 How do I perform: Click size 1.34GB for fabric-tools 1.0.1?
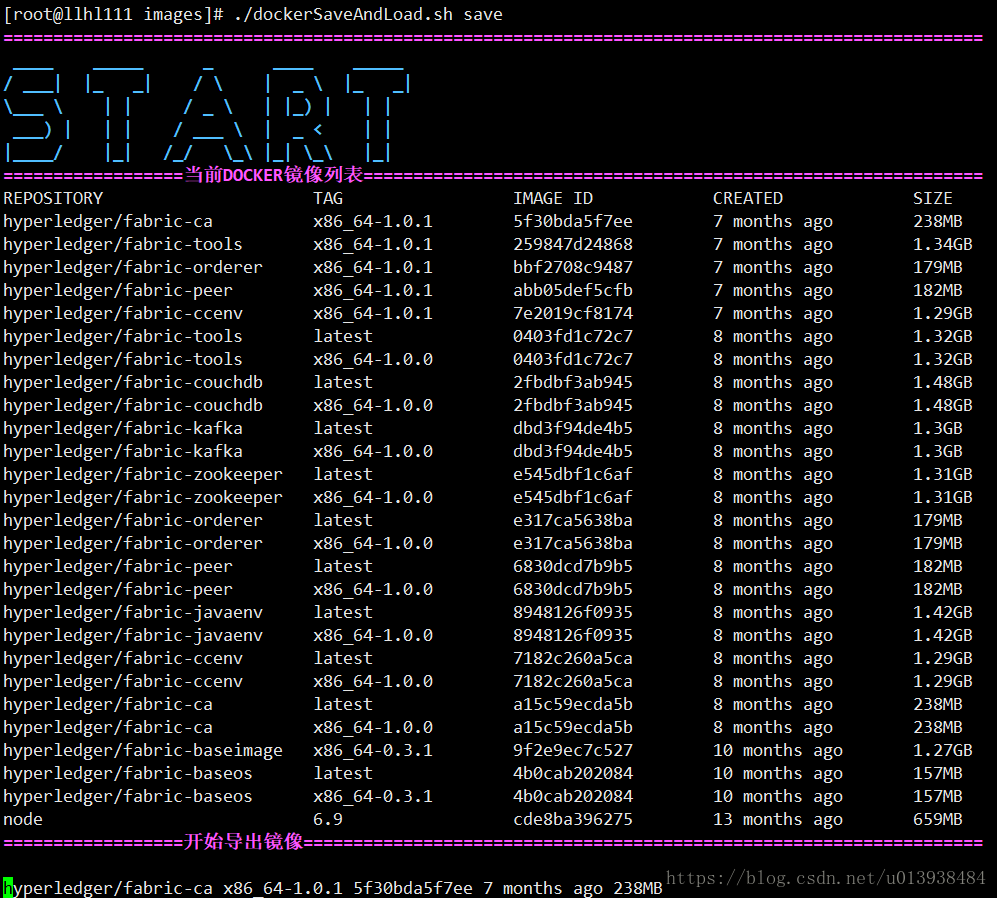(942, 244)
